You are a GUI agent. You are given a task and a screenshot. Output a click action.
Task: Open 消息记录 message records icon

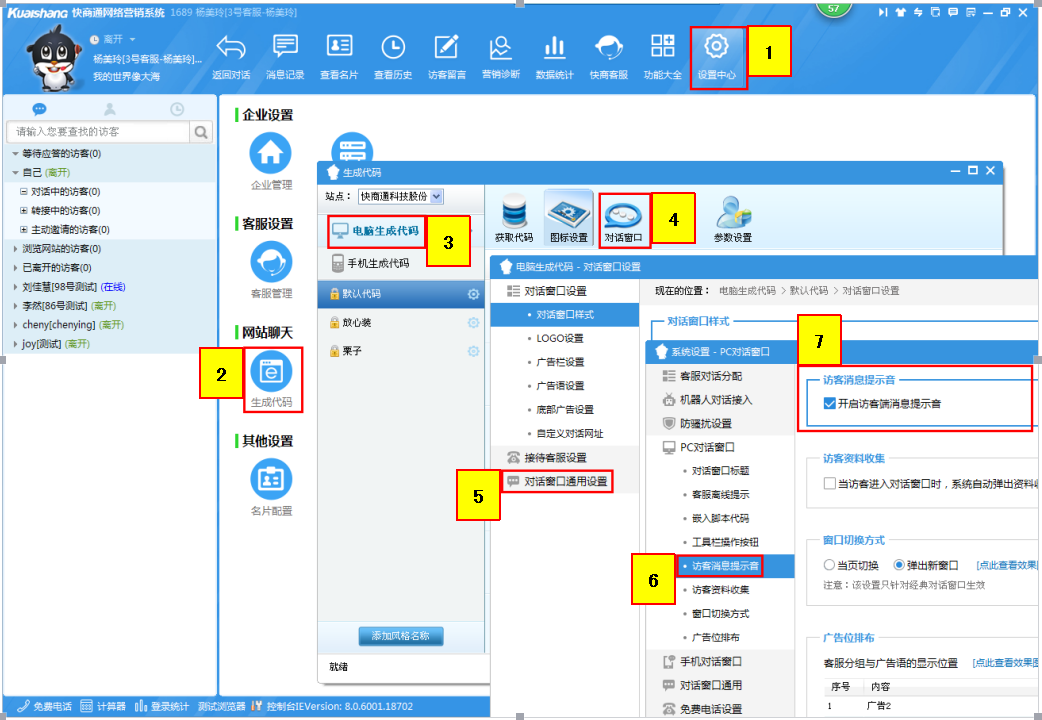285,47
